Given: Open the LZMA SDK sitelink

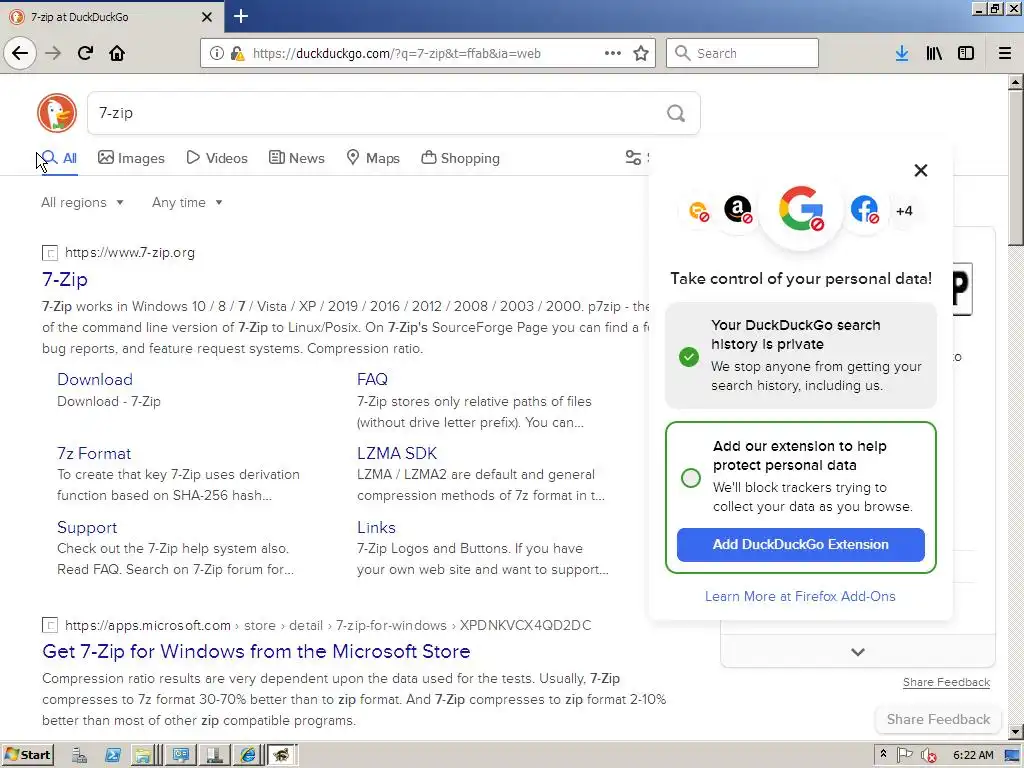Looking at the screenshot, I should tap(396, 453).
